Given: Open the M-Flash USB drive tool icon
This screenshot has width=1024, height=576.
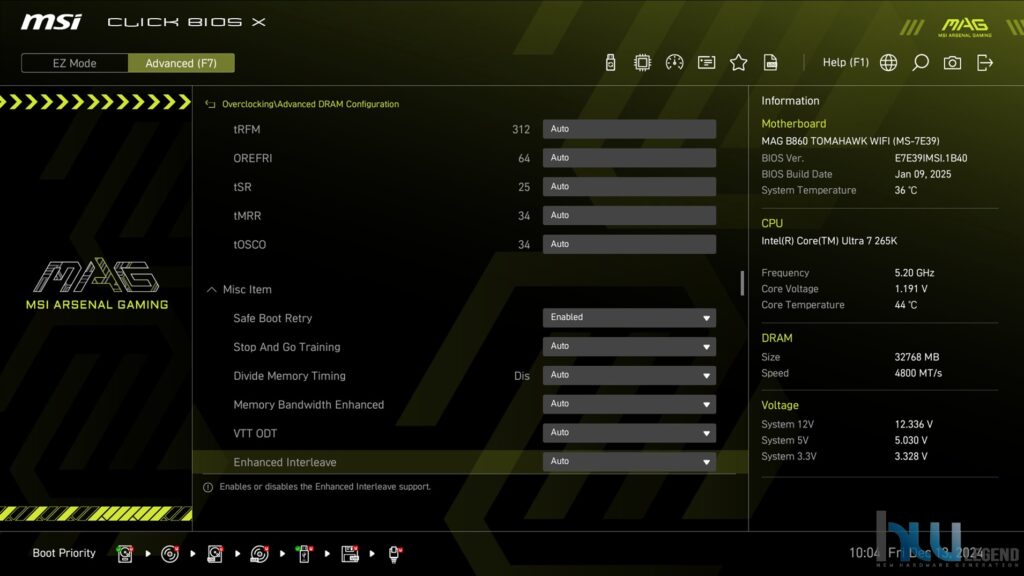Looking at the screenshot, I should tap(610, 63).
